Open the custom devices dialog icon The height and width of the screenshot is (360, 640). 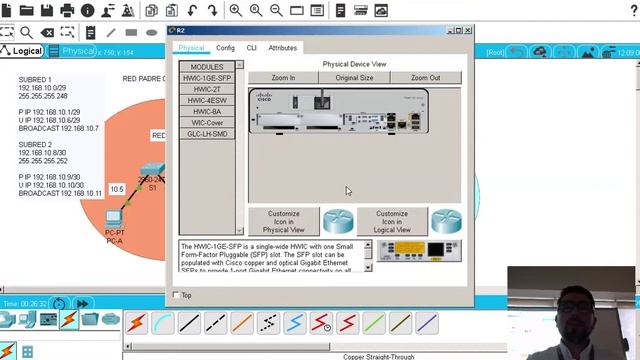coord(317,10)
